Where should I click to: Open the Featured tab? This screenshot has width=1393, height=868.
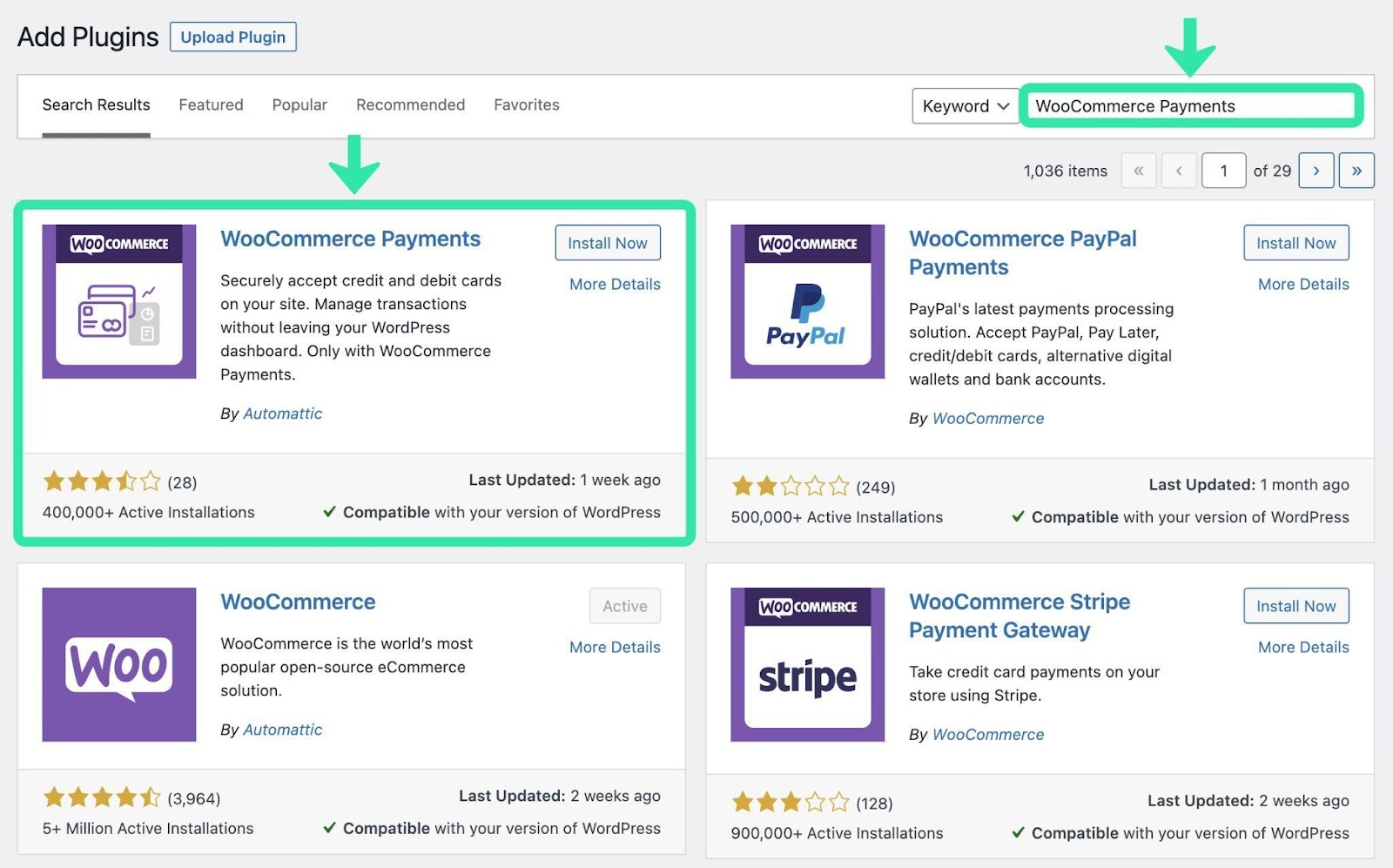211,105
